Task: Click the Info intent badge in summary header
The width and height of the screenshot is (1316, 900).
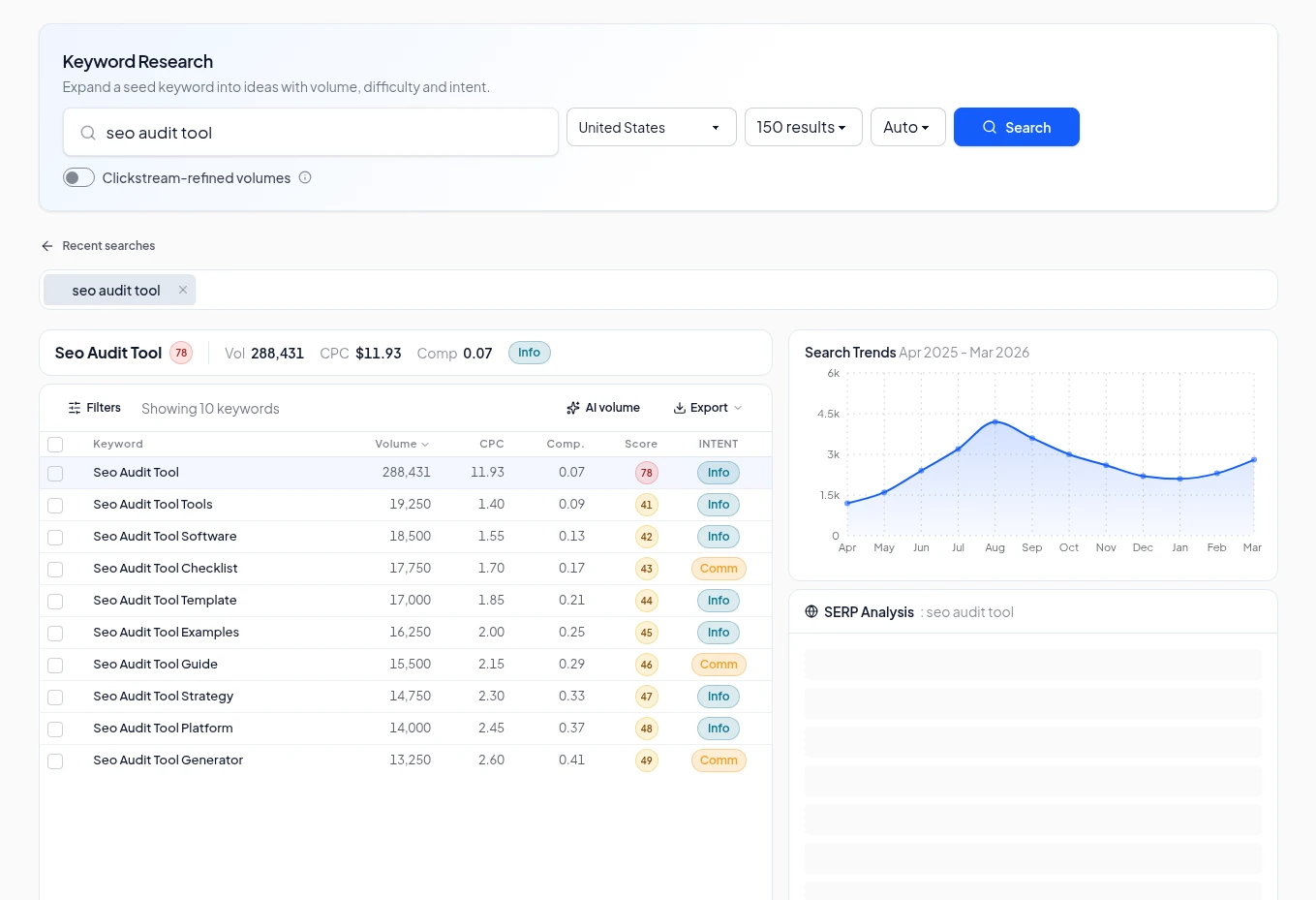Action: (529, 353)
